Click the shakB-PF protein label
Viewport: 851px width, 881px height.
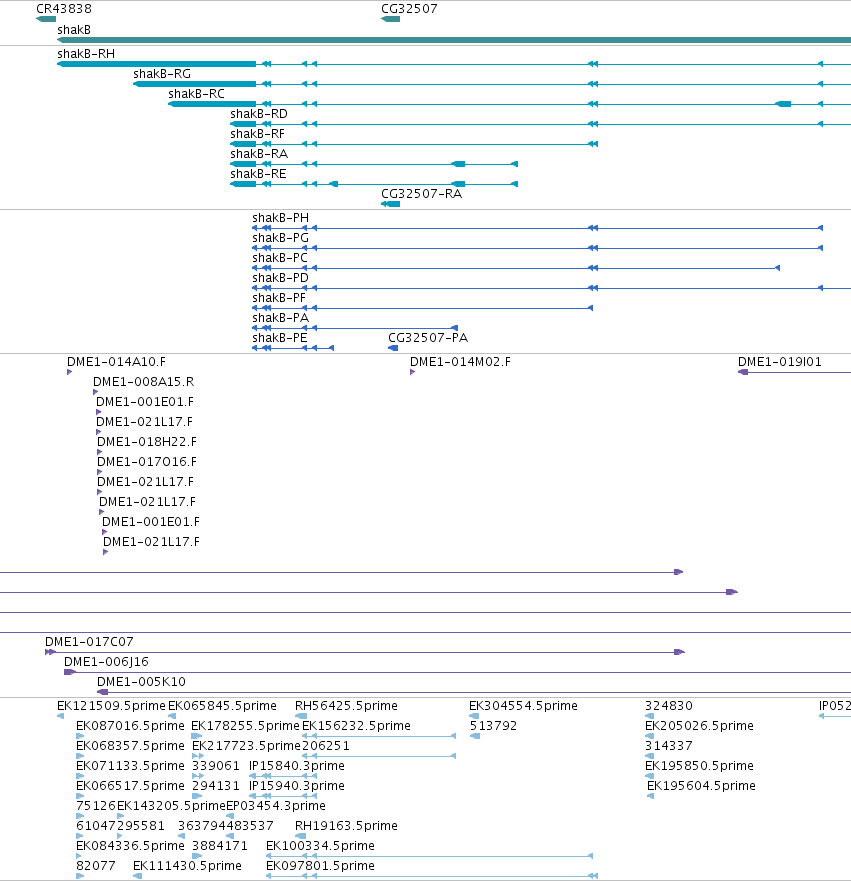(x=279, y=298)
